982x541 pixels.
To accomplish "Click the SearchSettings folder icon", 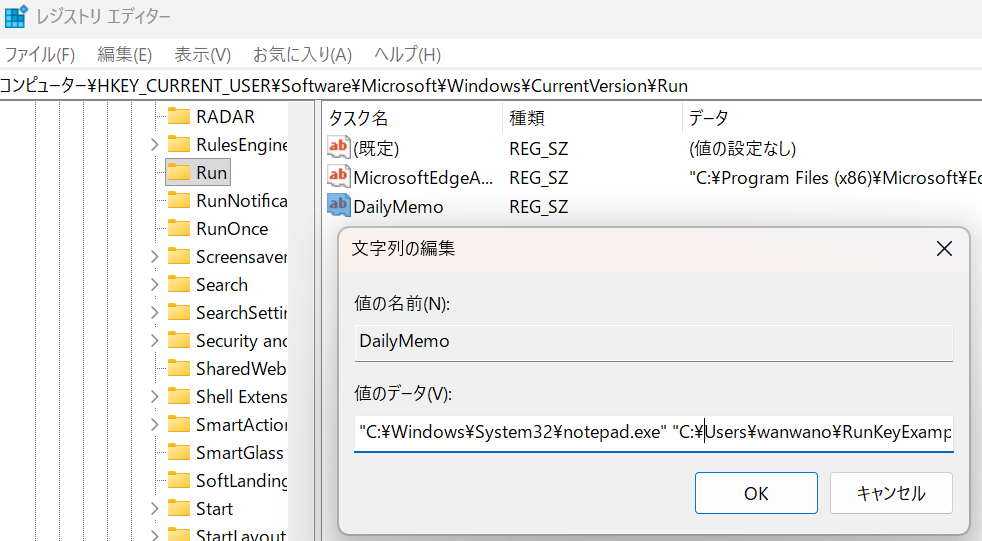I will (178, 312).
